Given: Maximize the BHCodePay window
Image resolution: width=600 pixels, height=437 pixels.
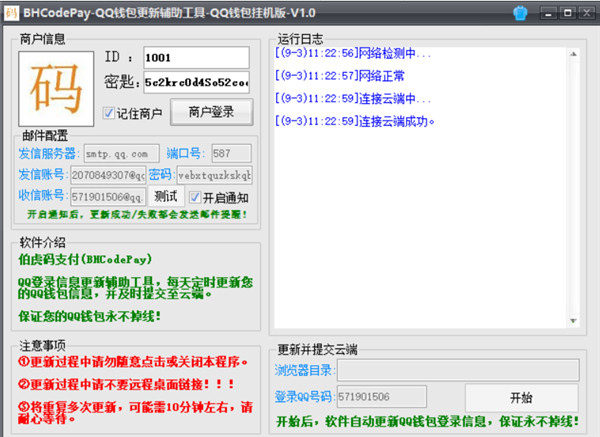Looking at the screenshot, I should pos(567,13).
